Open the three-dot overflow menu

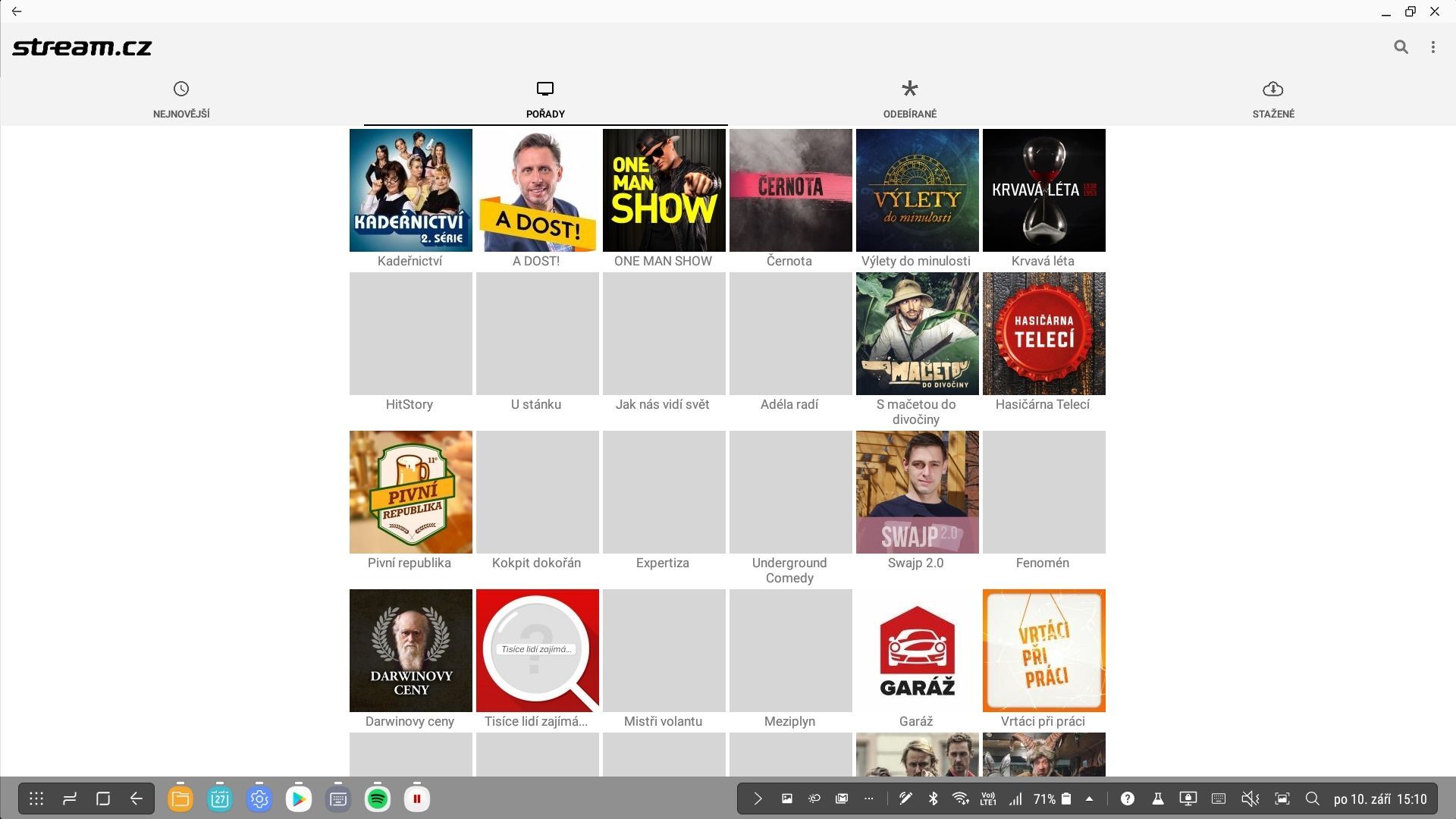tap(1432, 47)
